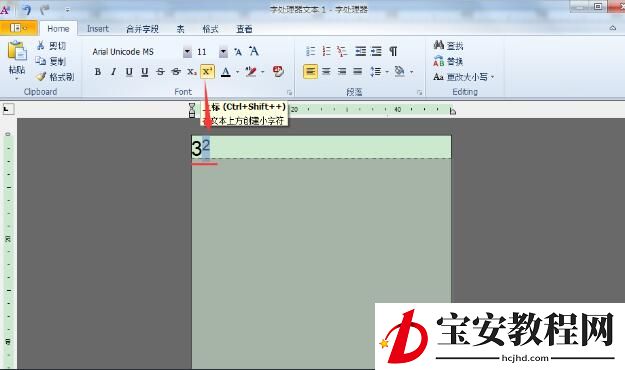Click the number 3 in the document
This screenshot has width=625, height=370.
(197, 149)
